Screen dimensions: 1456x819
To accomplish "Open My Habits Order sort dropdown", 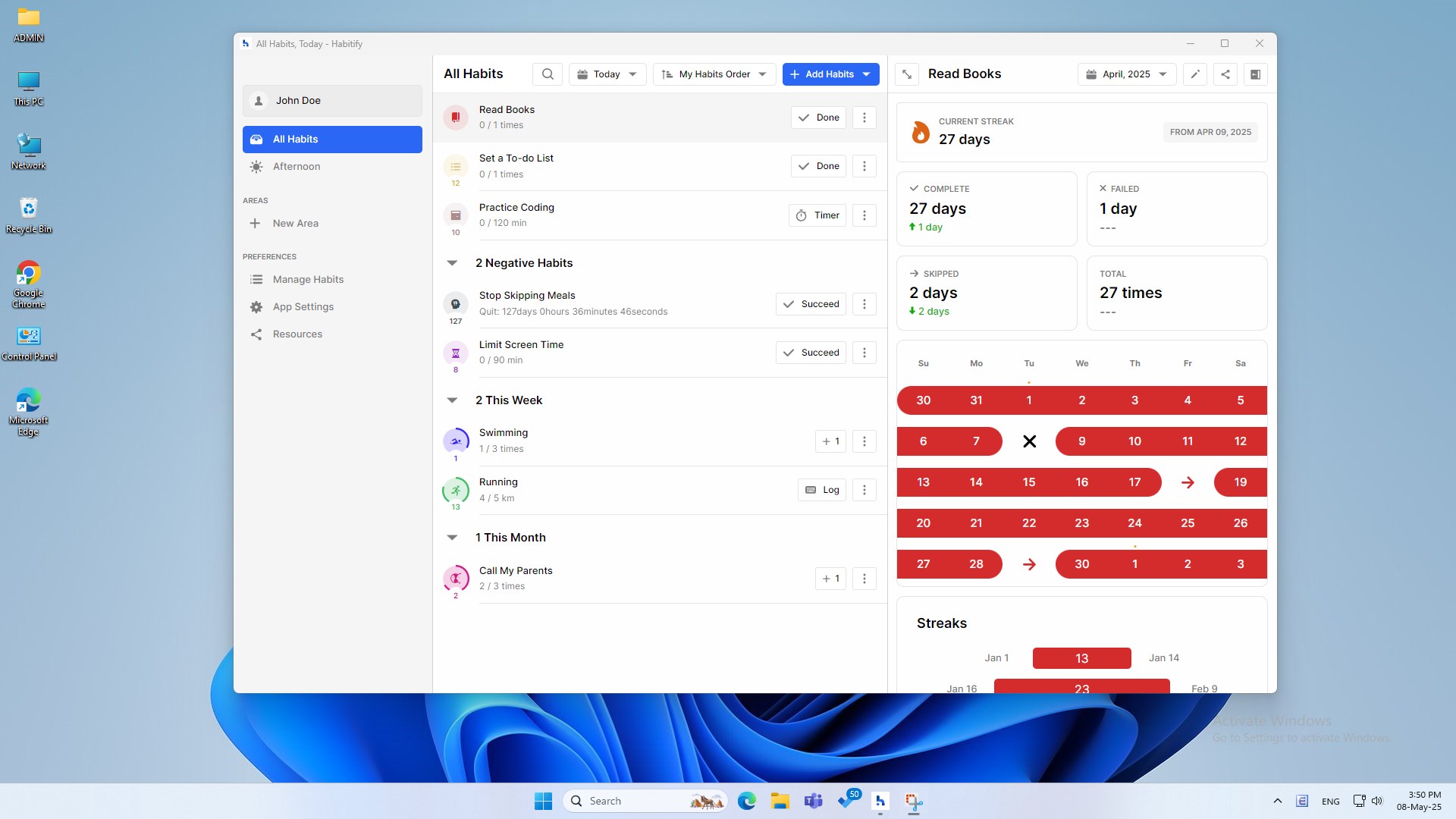I will click(x=714, y=74).
